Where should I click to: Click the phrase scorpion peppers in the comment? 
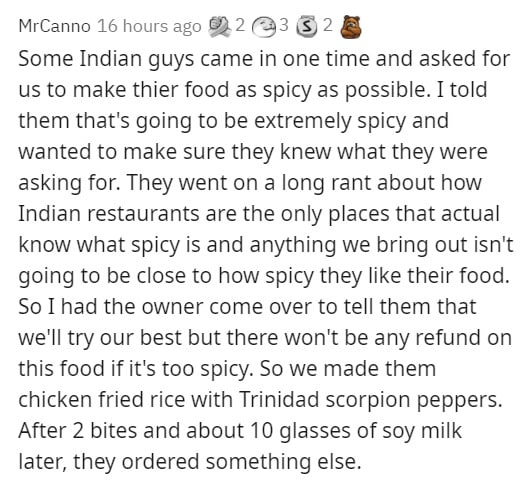[x=414, y=401]
